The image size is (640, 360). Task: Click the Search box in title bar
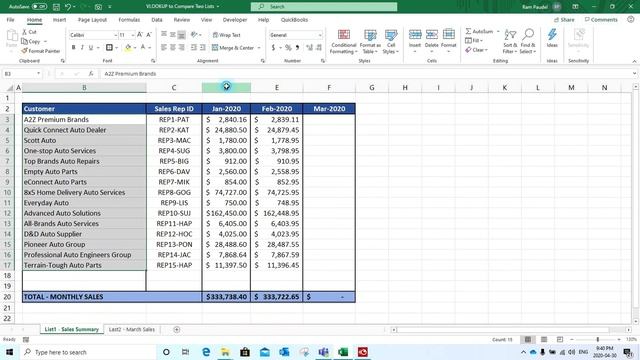coord(324,7)
